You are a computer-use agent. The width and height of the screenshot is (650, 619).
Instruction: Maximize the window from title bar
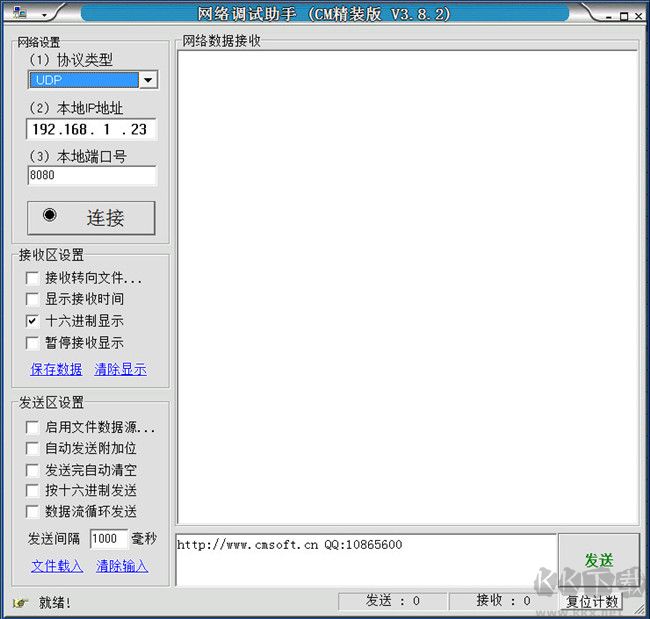click(x=624, y=16)
